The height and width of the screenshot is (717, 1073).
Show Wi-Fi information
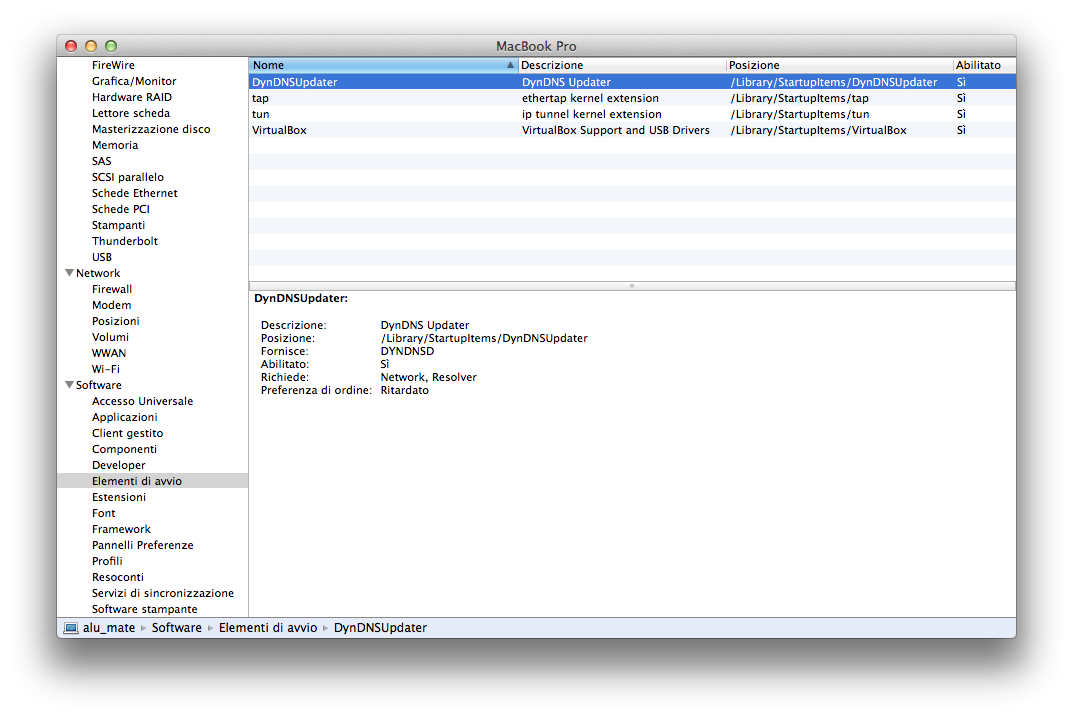click(105, 369)
